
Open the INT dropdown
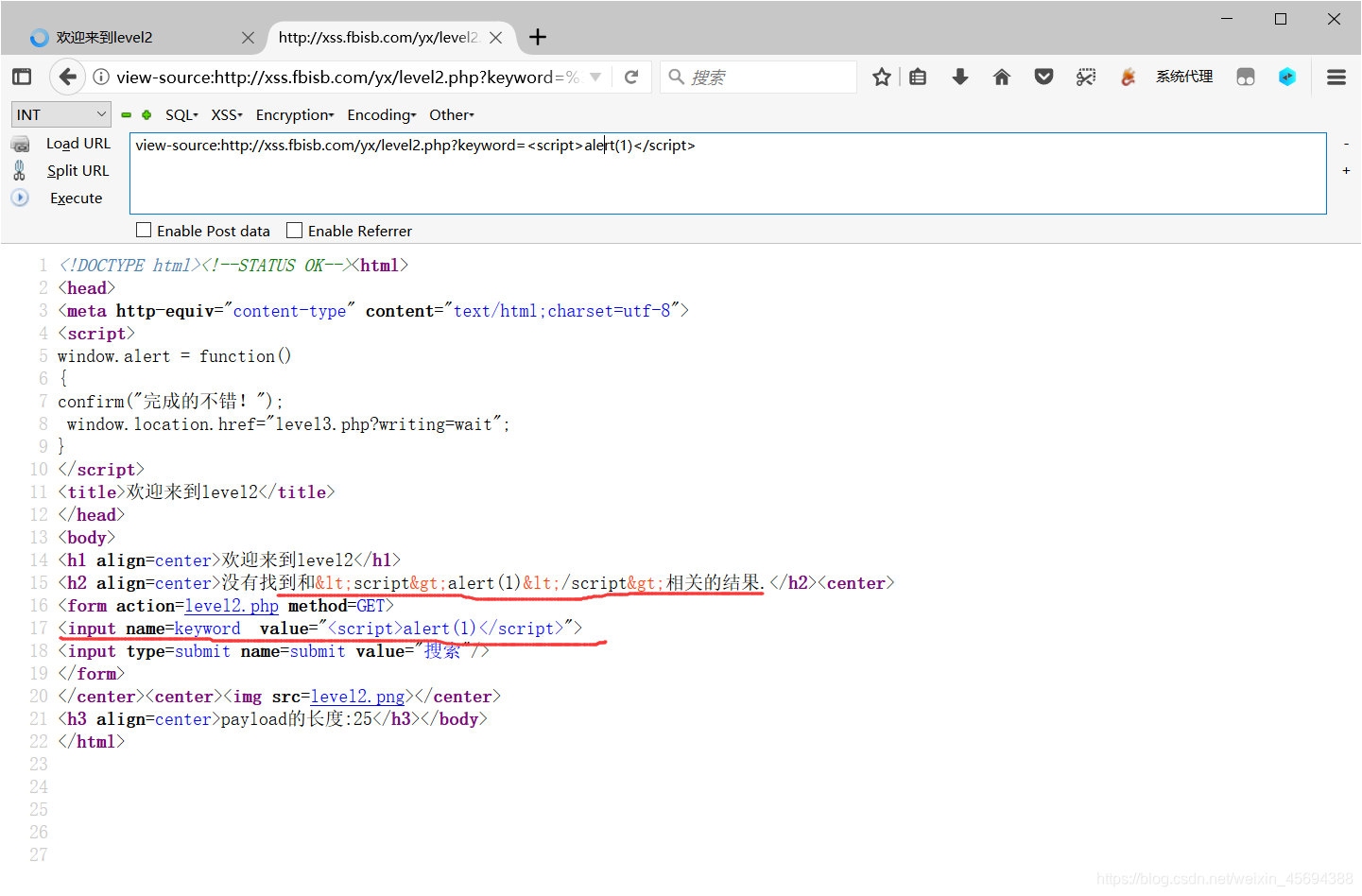tap(61, 114)
